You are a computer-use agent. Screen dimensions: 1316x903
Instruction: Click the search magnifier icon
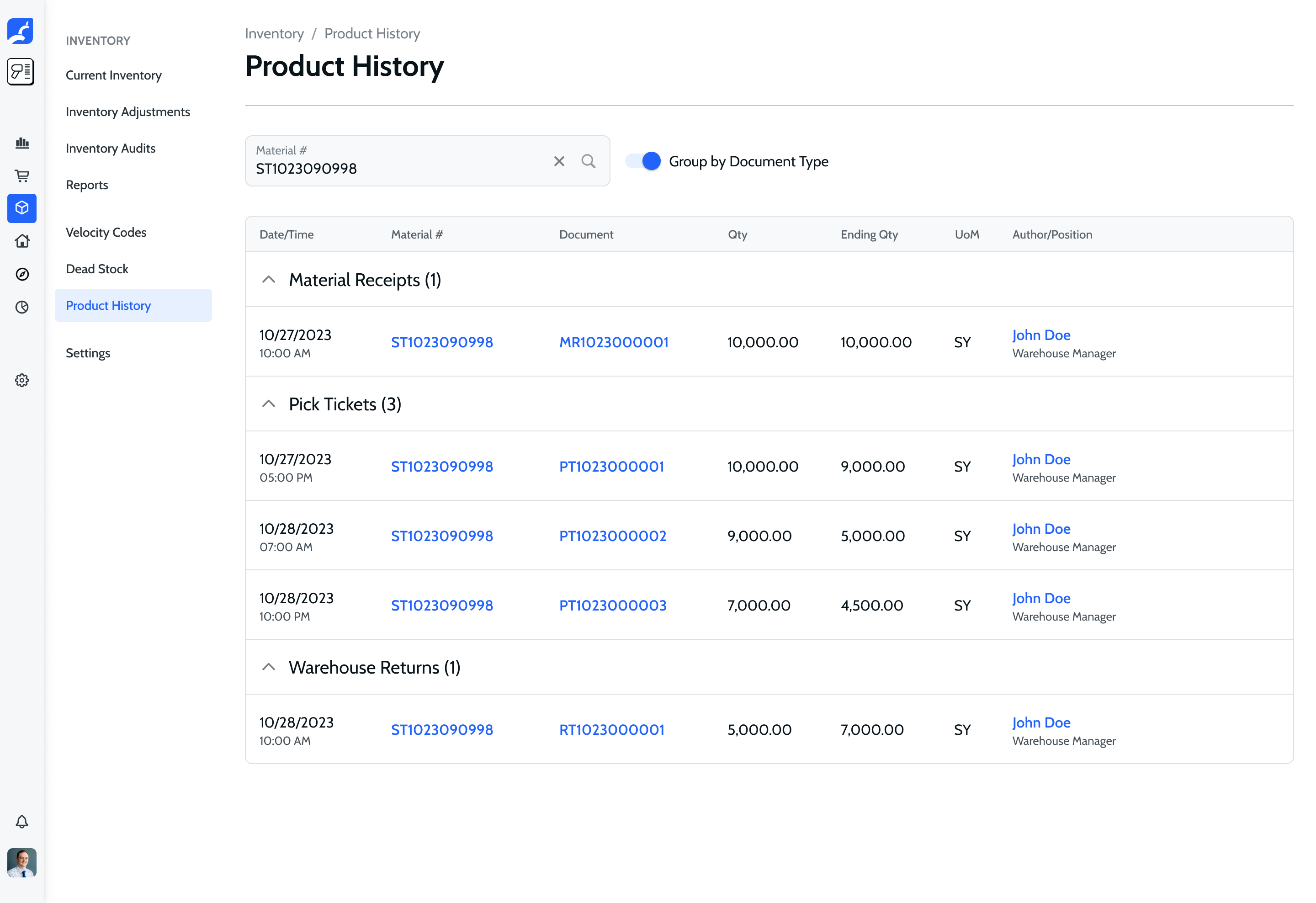588,161
